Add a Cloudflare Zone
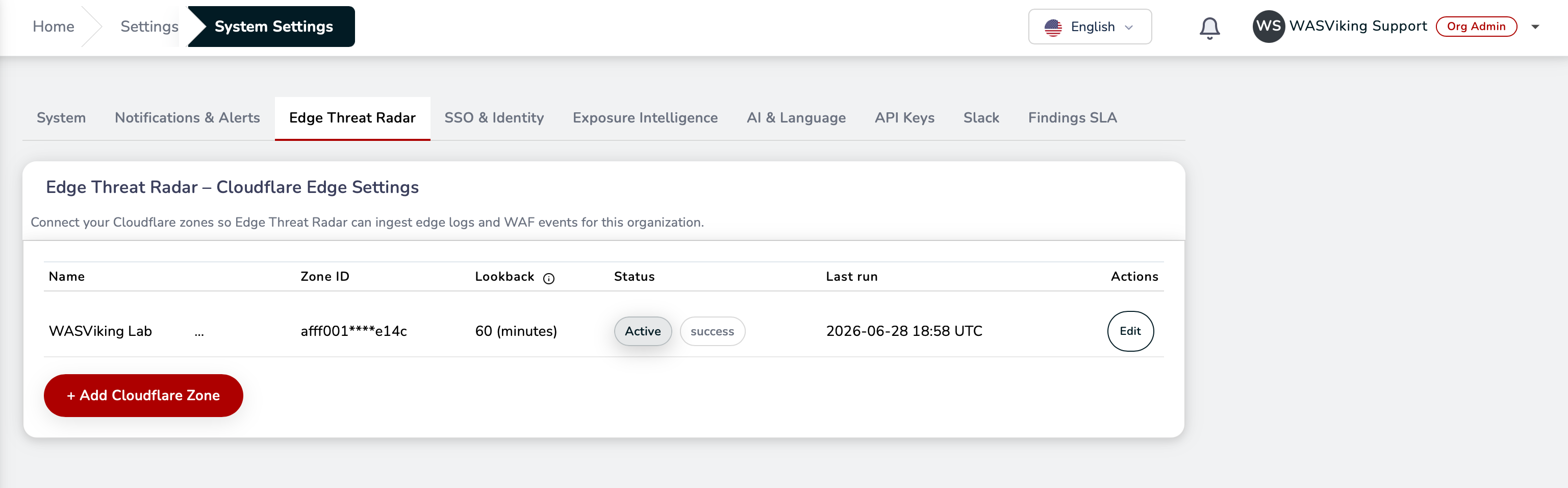The image size is (1568, 488). tap(143, 396)
